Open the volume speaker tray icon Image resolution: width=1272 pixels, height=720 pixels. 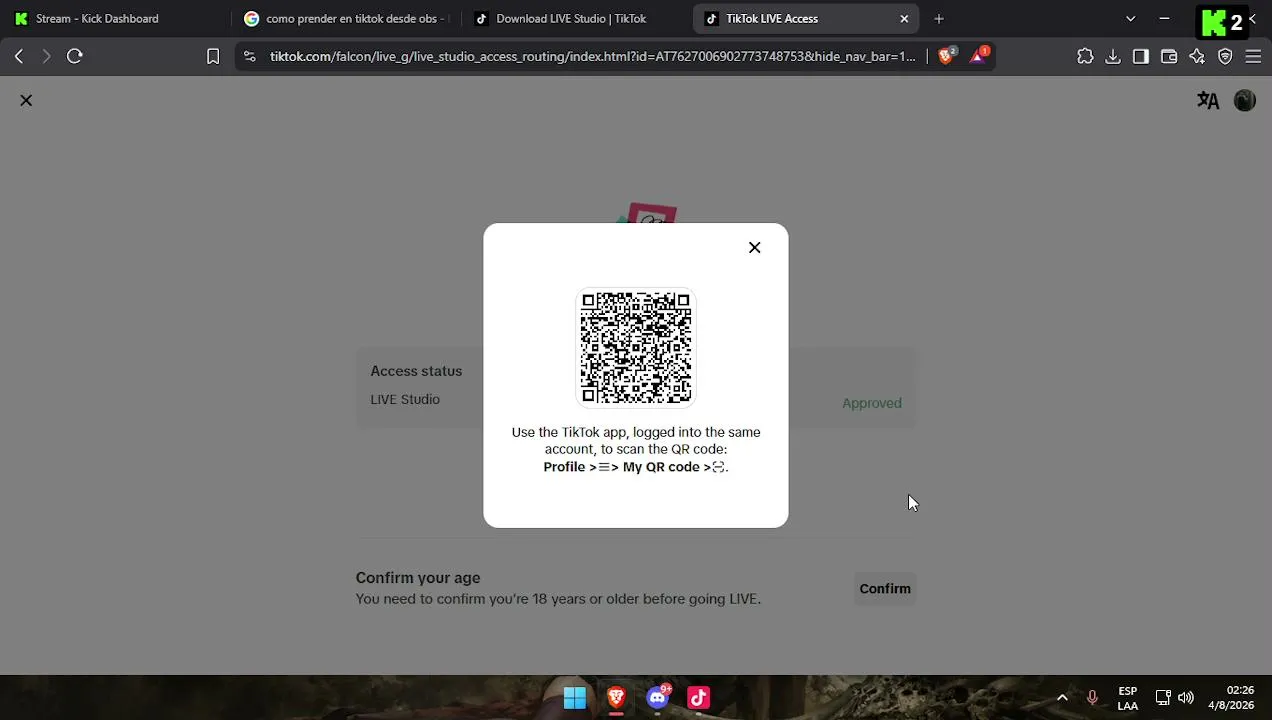pyautogui.click(x=1186, y=698)
